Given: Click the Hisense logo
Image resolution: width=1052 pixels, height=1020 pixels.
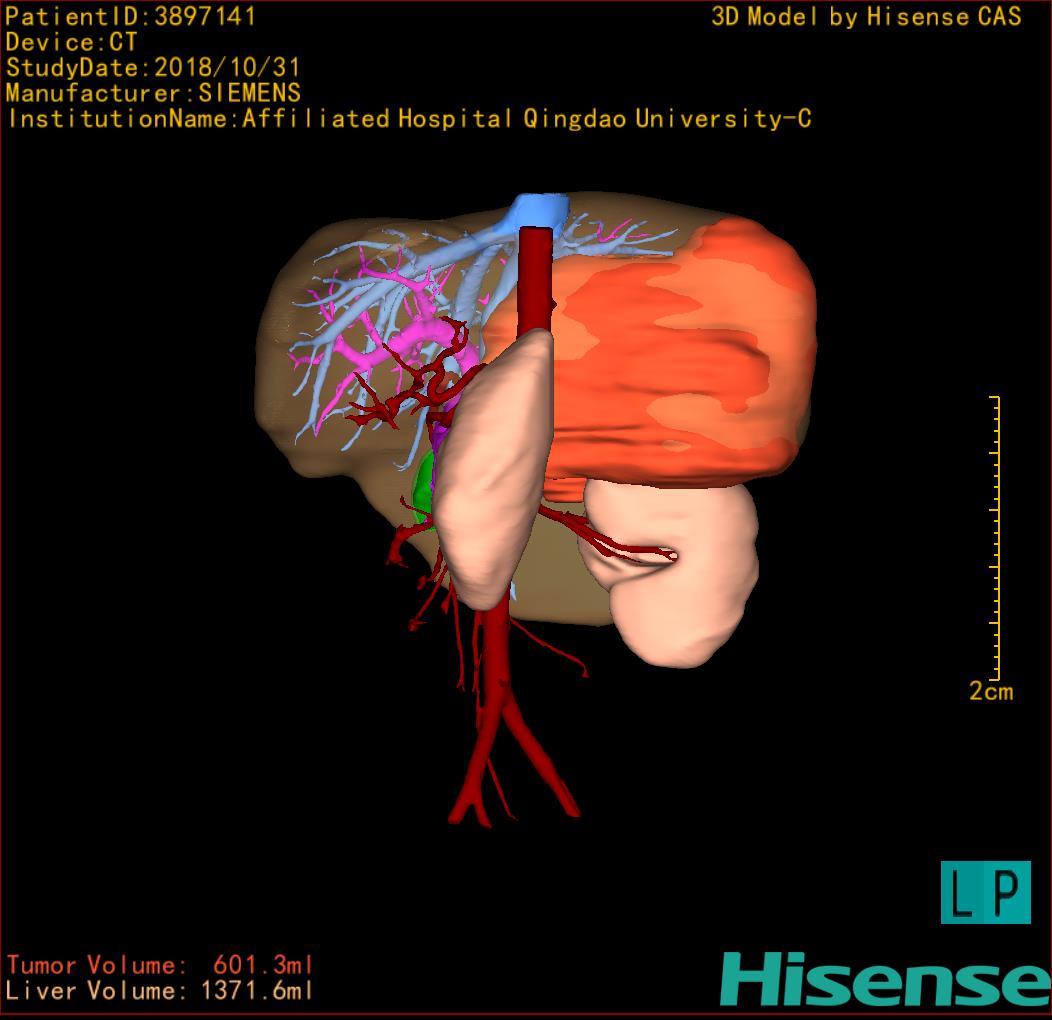Looking at the screenshot, I should point(884,979).
